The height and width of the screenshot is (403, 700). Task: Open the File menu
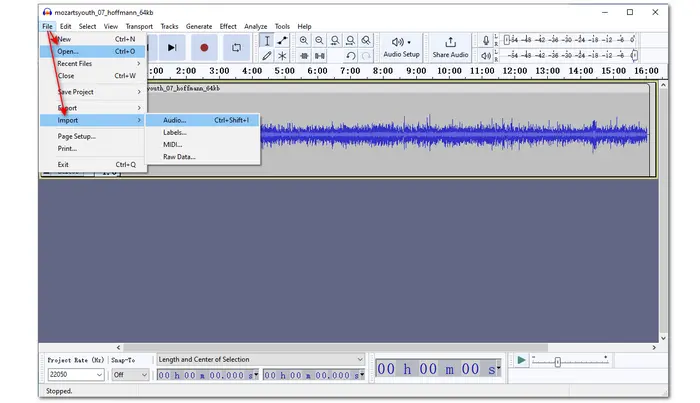[x=47, y=26]
